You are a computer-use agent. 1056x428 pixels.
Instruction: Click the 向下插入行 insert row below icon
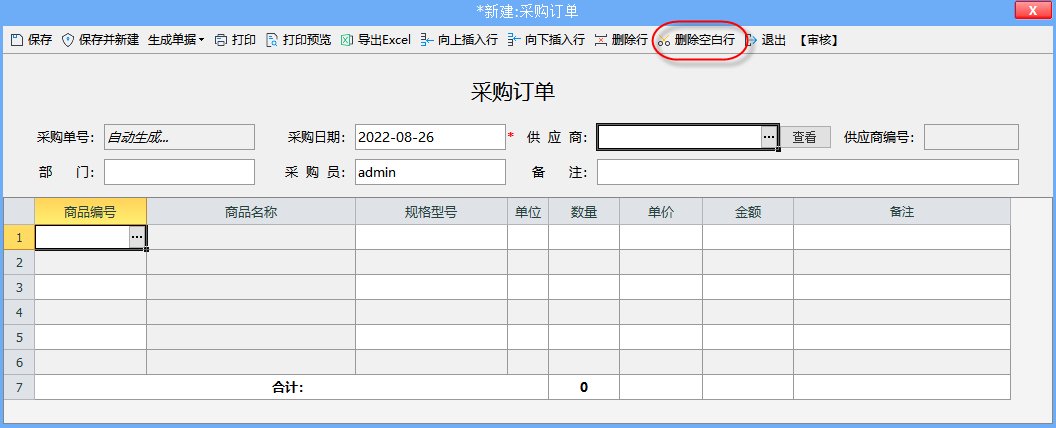(x=514, y=40)
